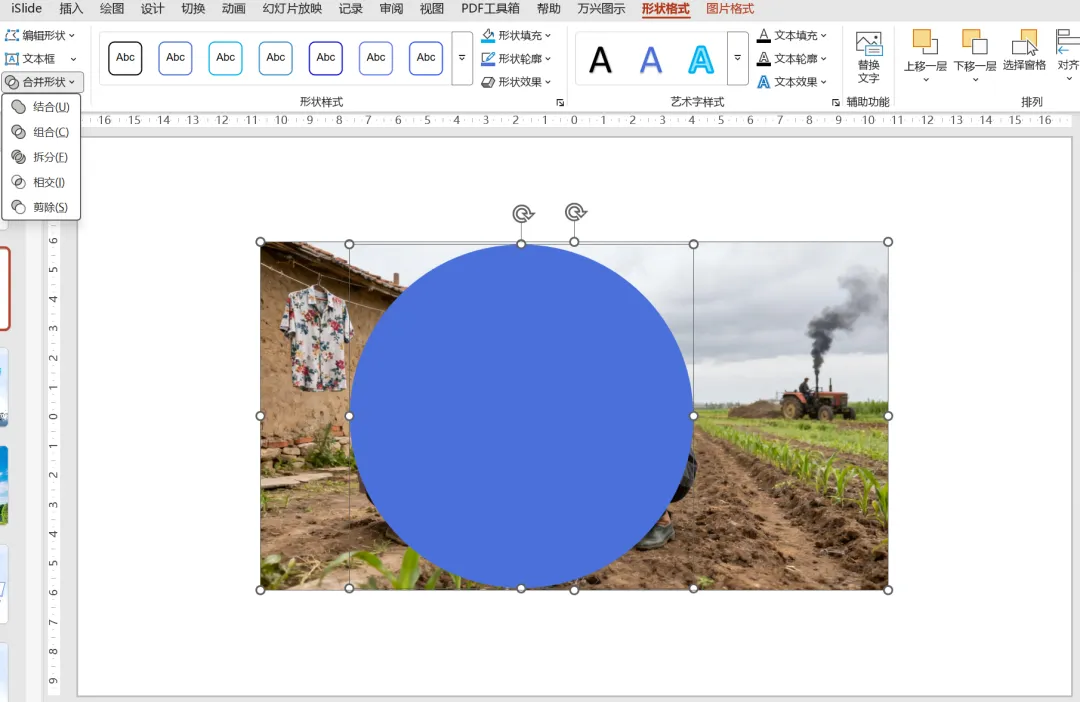Click the picture's rotation handle
Screen dimensions: 1080x702
(575, 212)
